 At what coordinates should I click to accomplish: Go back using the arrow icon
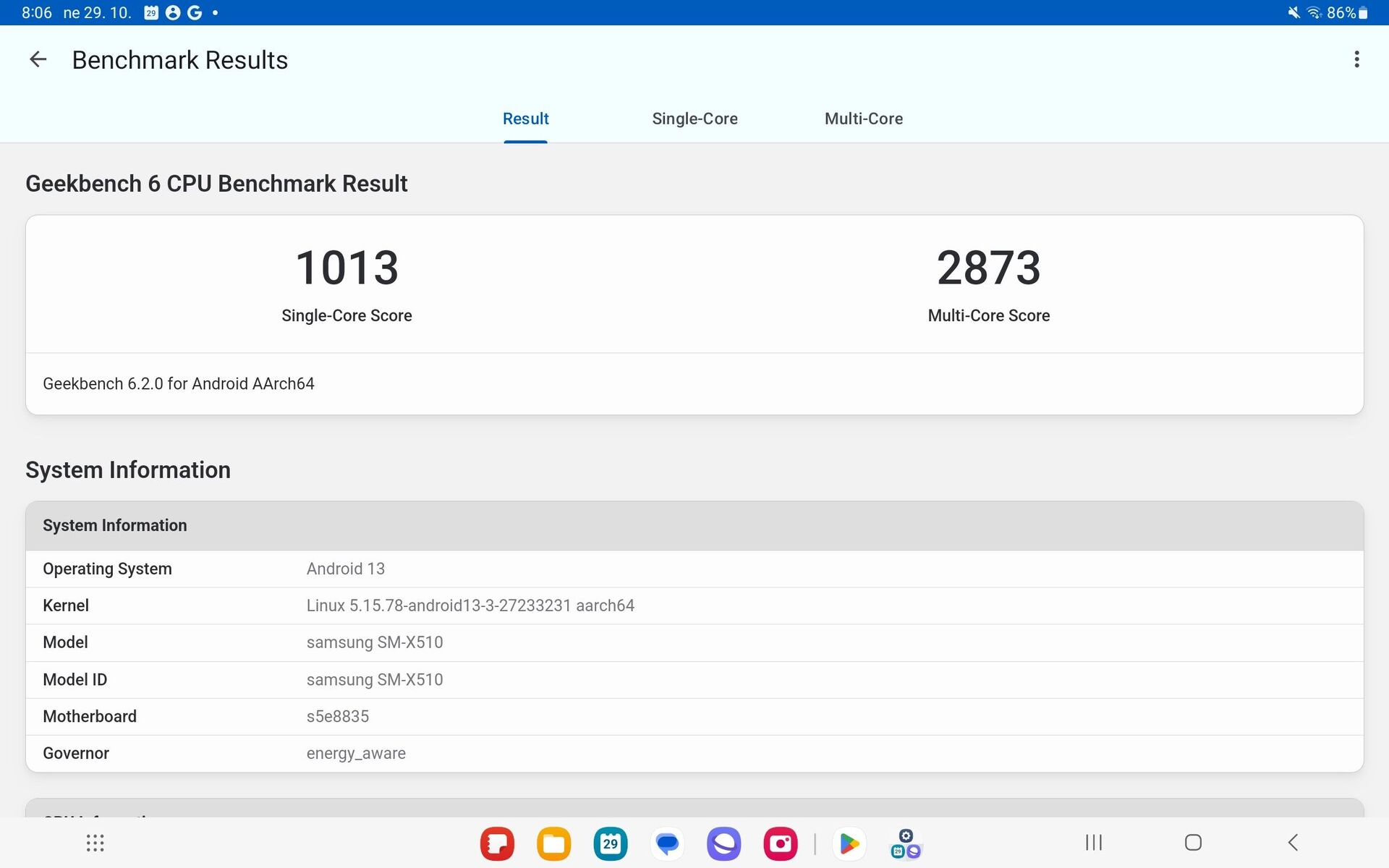(x=38, y=59)
